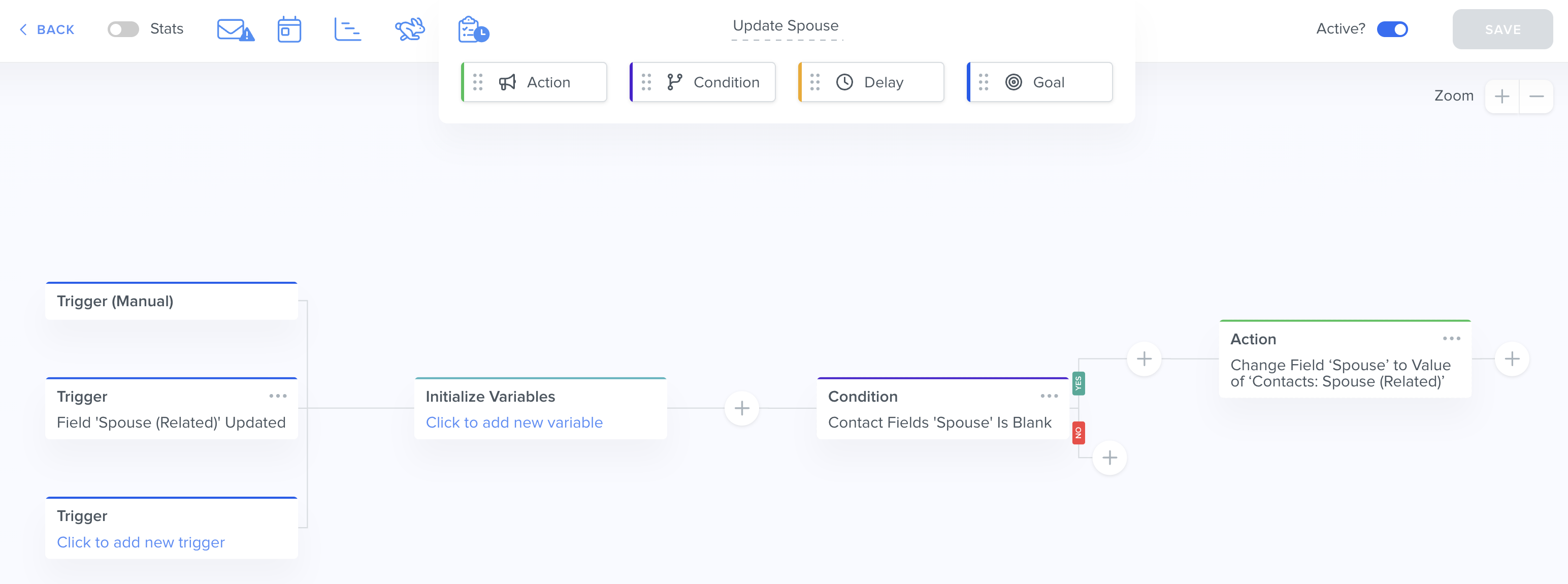Click the Zoom in plus icon

click(x=1501, y=96)
